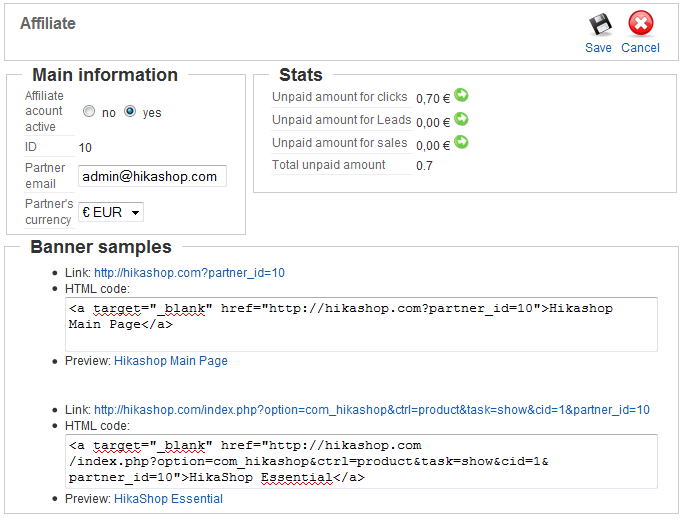
Task: Click the Cancel text label
Action: coord(640,48)
